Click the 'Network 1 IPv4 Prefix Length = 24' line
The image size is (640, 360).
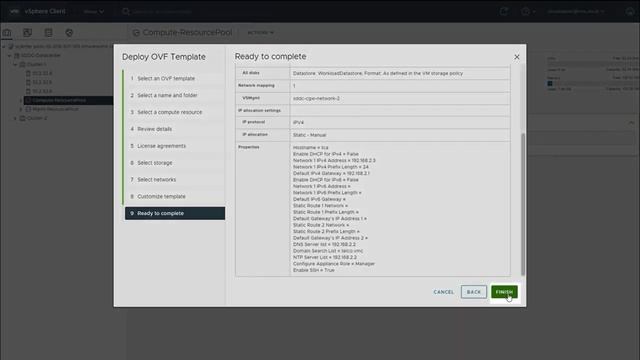(331, 167)
